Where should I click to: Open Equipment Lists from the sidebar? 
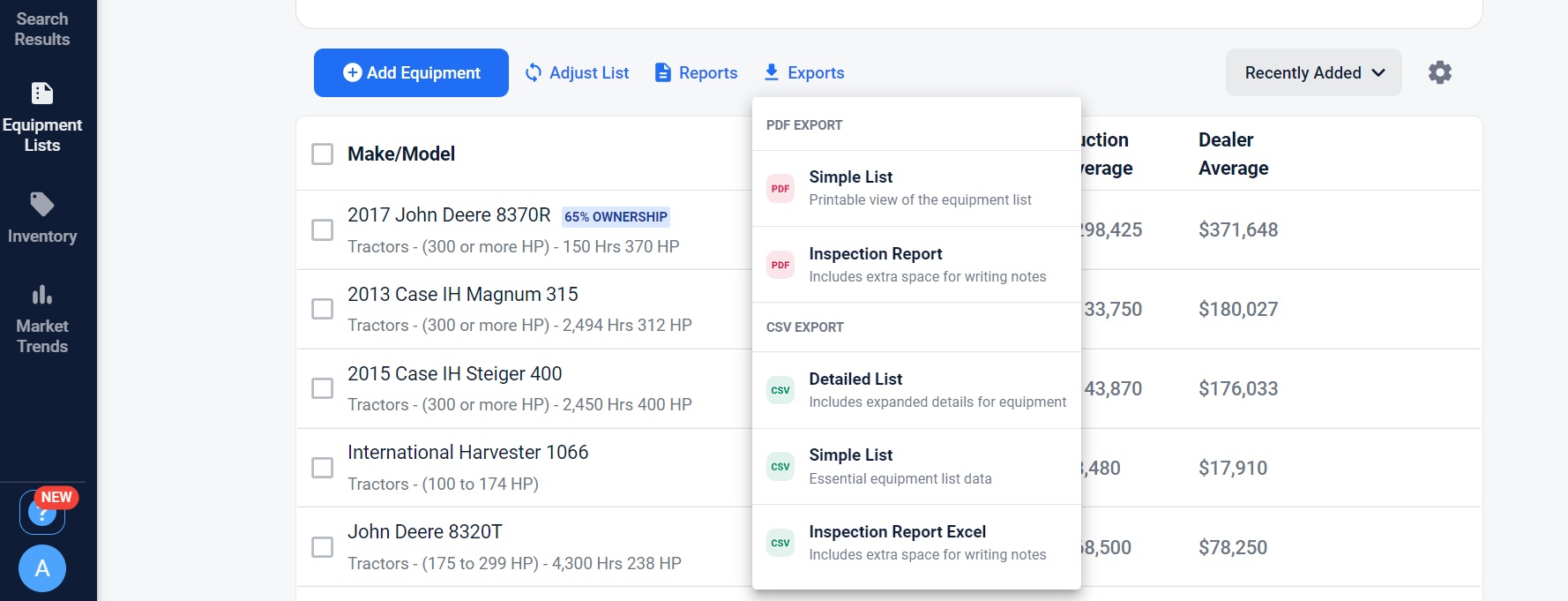42,118
